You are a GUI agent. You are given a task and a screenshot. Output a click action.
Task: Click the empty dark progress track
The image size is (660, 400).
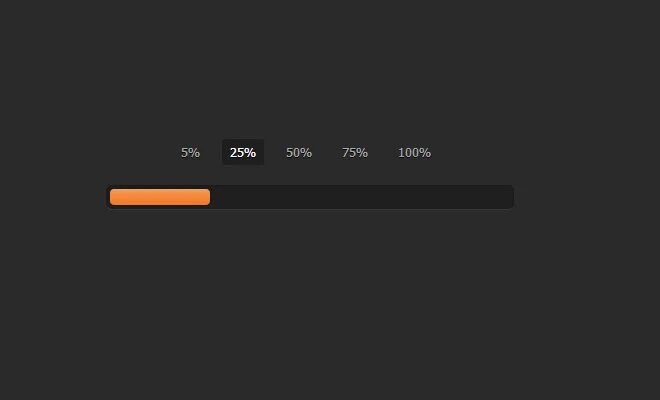[361, 197]
